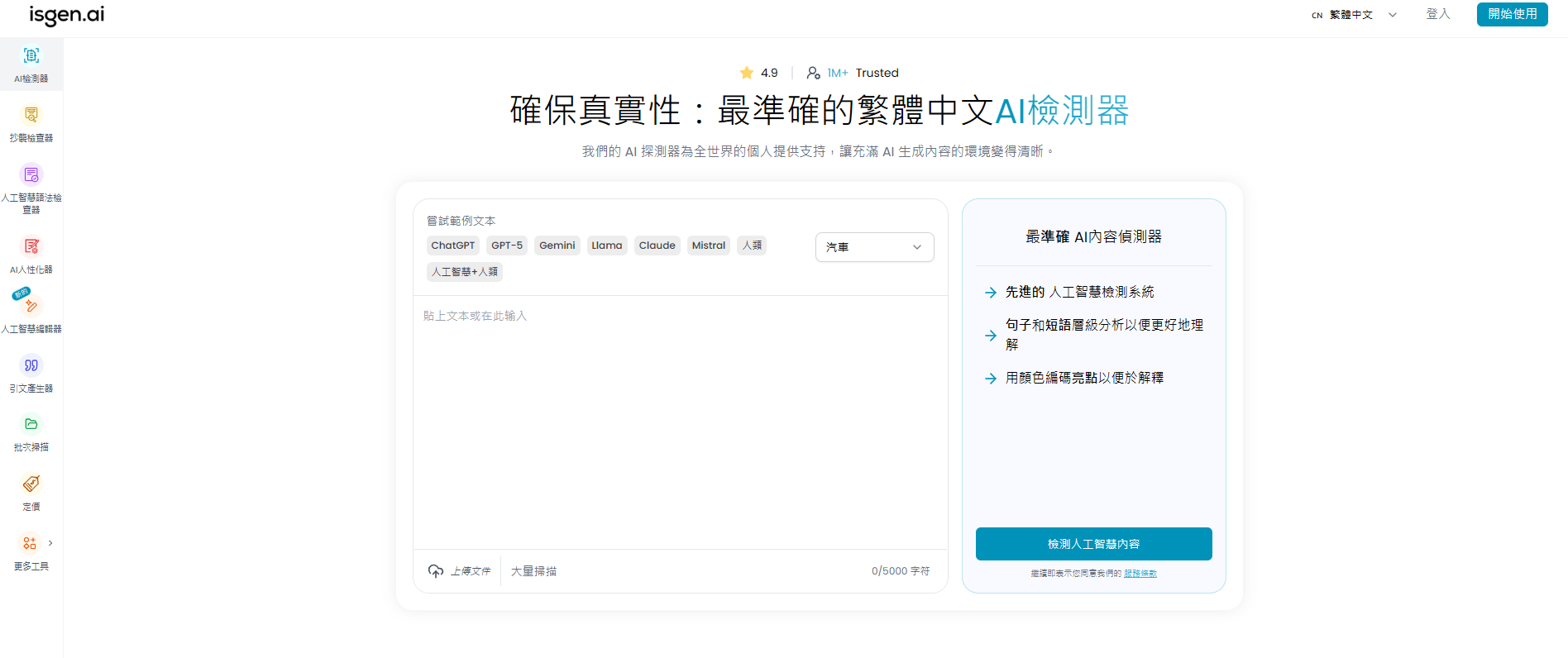This screenshot has width=1568, height=658.
Task: Click the 0/5000 字符 character counter
Action: 901,571
